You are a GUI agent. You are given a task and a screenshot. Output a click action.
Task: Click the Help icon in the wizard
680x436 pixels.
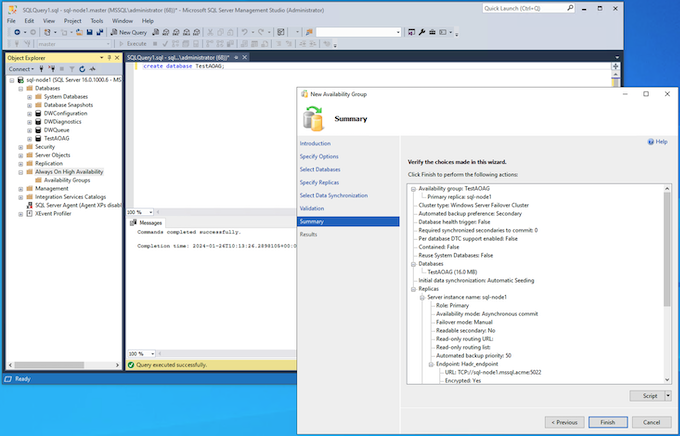[x=651, y=142]
